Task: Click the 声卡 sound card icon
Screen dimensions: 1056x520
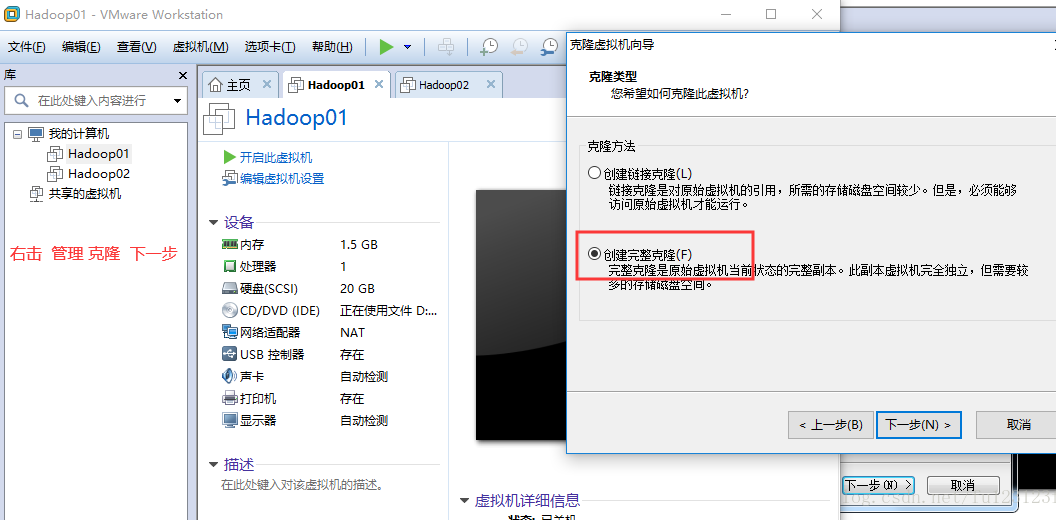Action: pyautogui.click(x=230, y=377)
